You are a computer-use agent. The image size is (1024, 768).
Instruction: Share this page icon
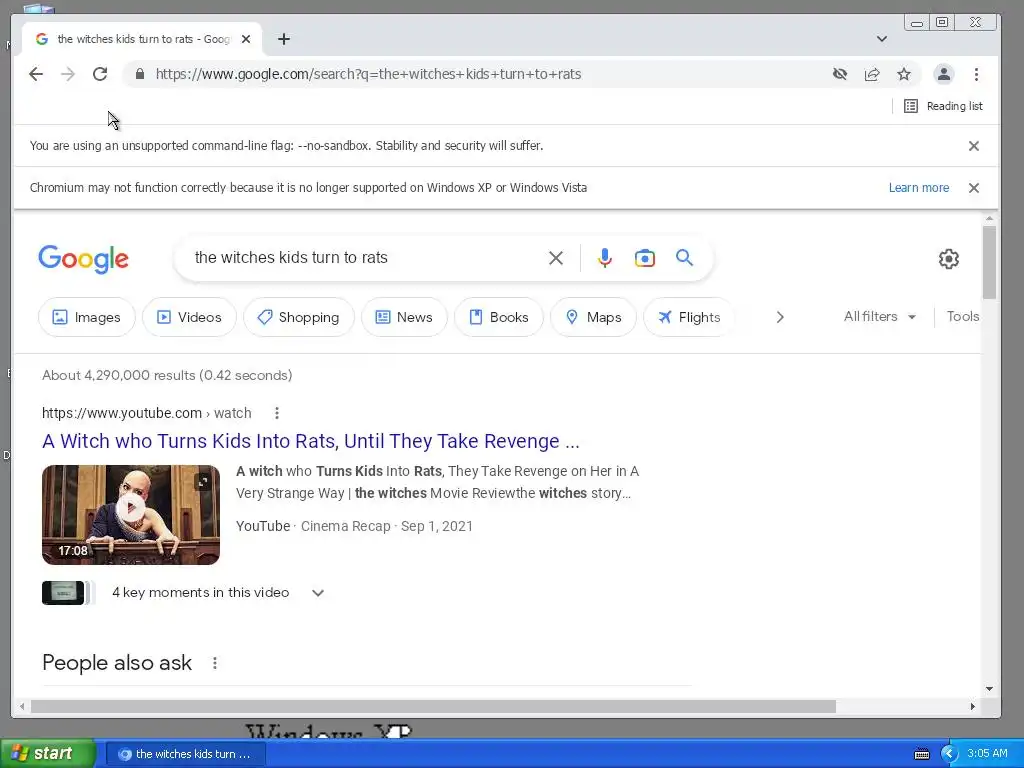coord(872,74)
